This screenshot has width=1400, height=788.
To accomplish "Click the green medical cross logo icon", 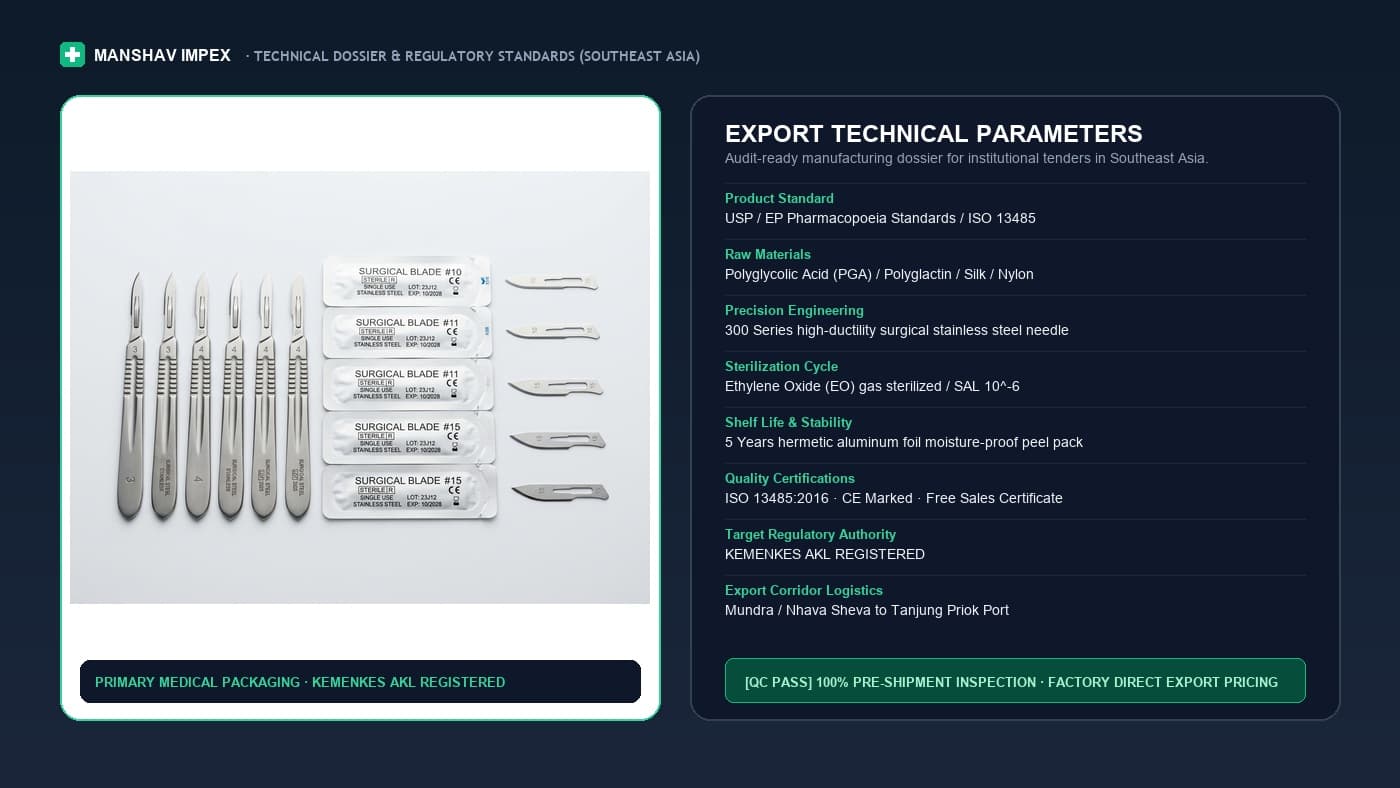I will 72,55.
